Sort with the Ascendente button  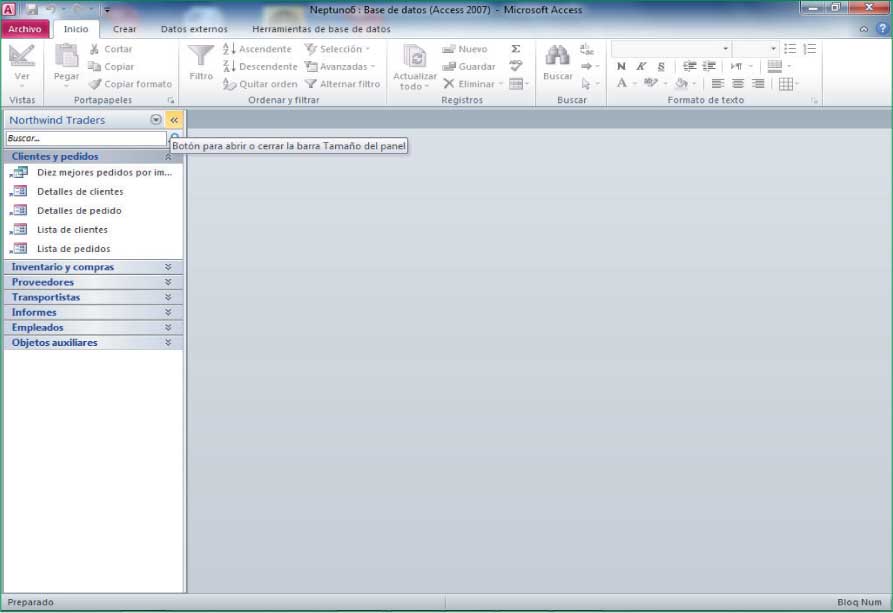coord(257,49)
